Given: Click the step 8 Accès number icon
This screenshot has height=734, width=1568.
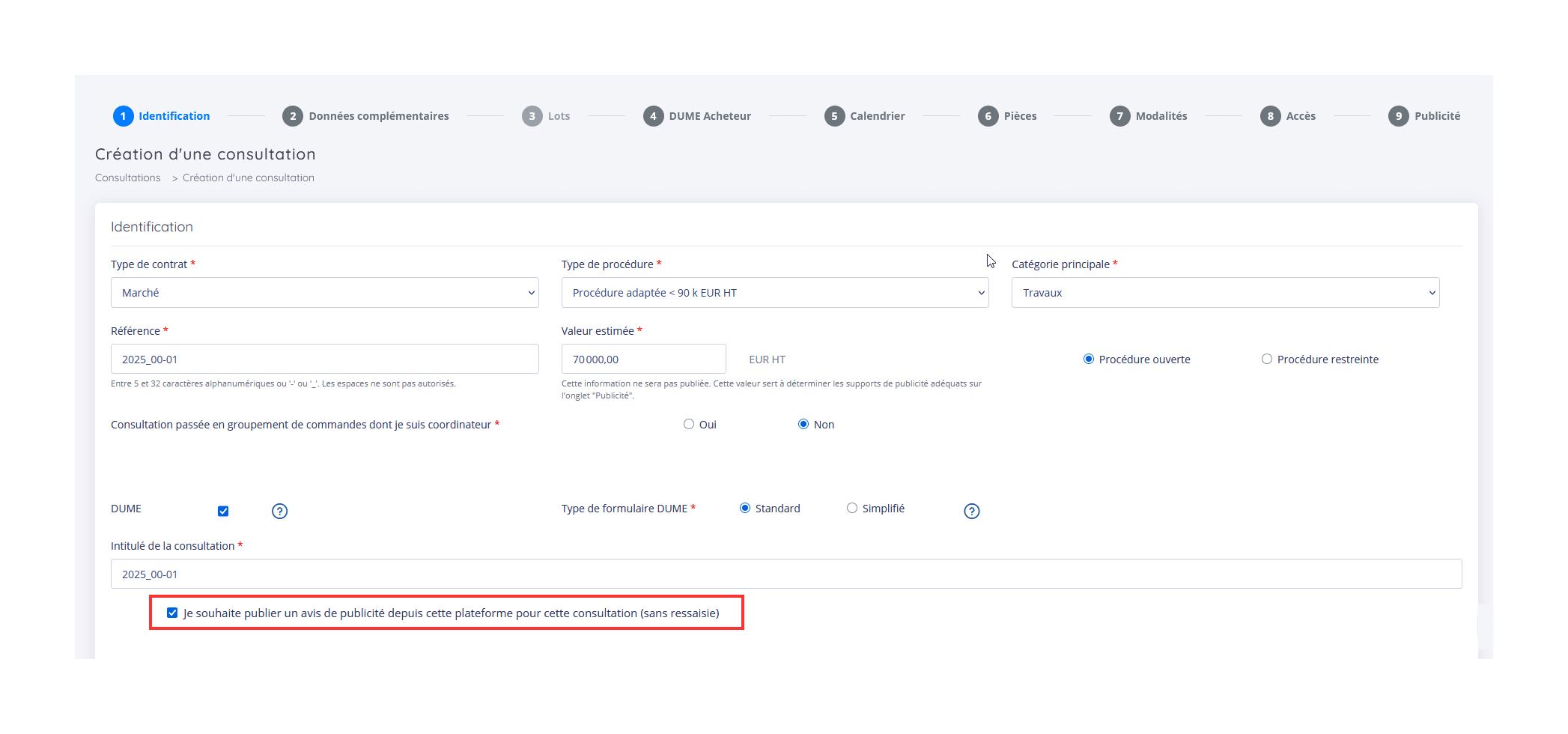Looking at the screenshot, I should click(1270, 116).
